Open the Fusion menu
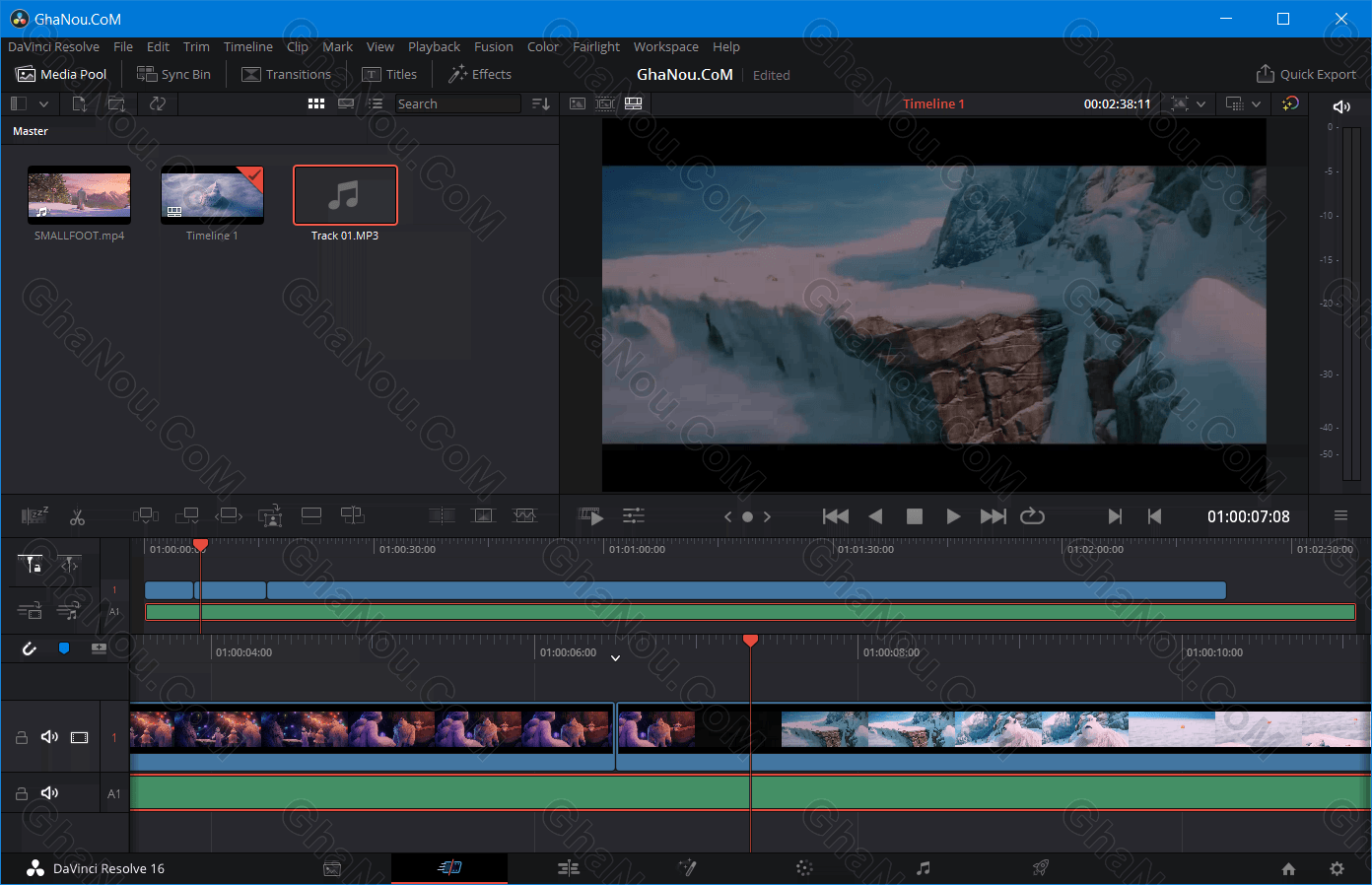Screen dimensions: 1372x885 [x=493, y=46]
